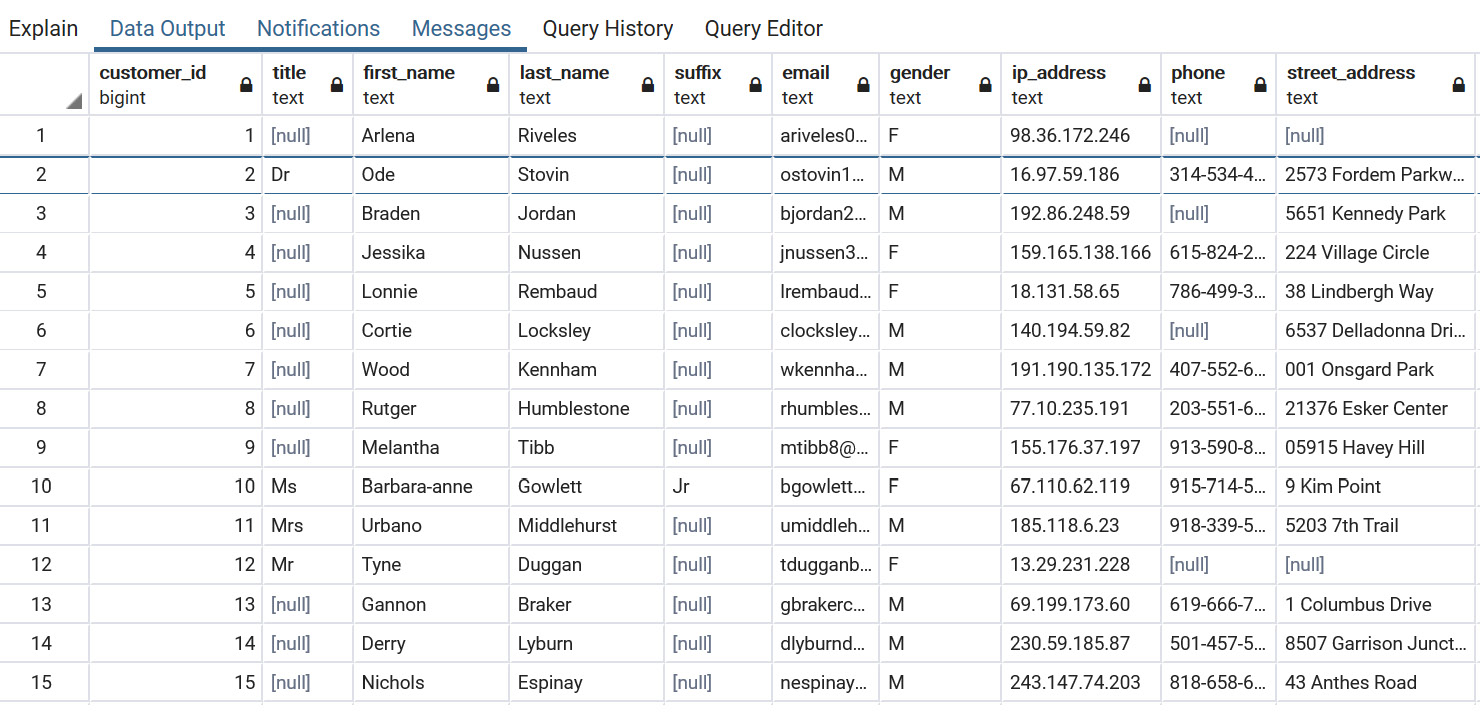This screenshot has height=712, width=1480.
Task: Select the ip_address column header
Action: click(1081, 85)
